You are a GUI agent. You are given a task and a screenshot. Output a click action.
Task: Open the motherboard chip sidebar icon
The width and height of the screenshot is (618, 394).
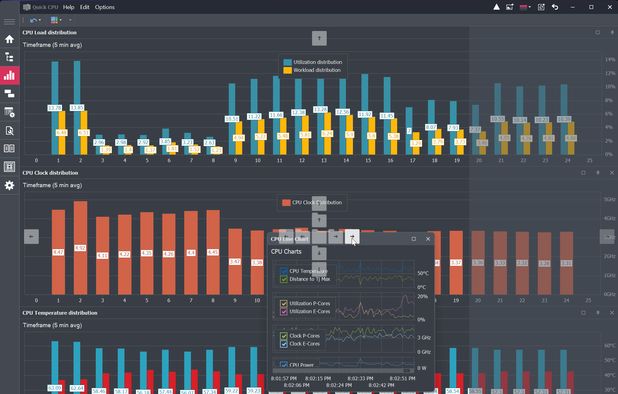pyautogui.click(x=9, y=167)
